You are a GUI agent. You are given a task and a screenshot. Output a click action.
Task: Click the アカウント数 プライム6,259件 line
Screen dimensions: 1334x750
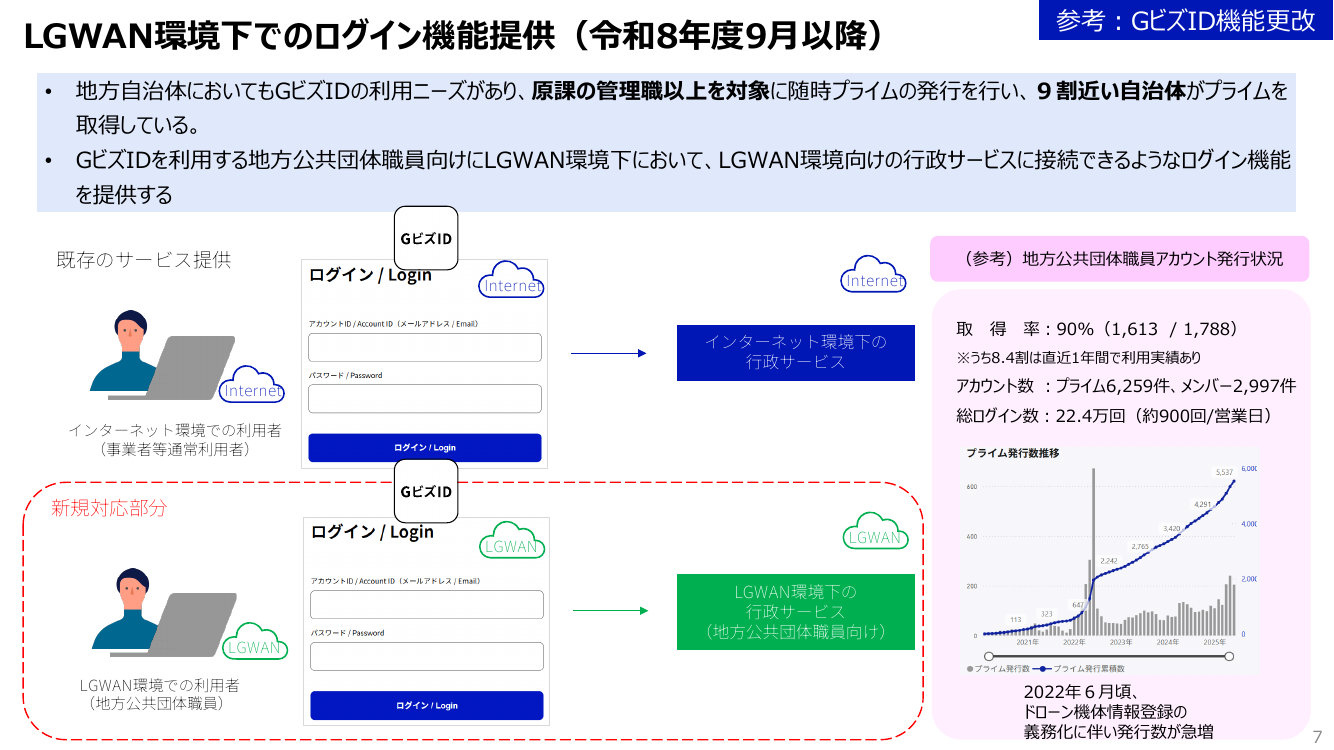(1126, 386)
